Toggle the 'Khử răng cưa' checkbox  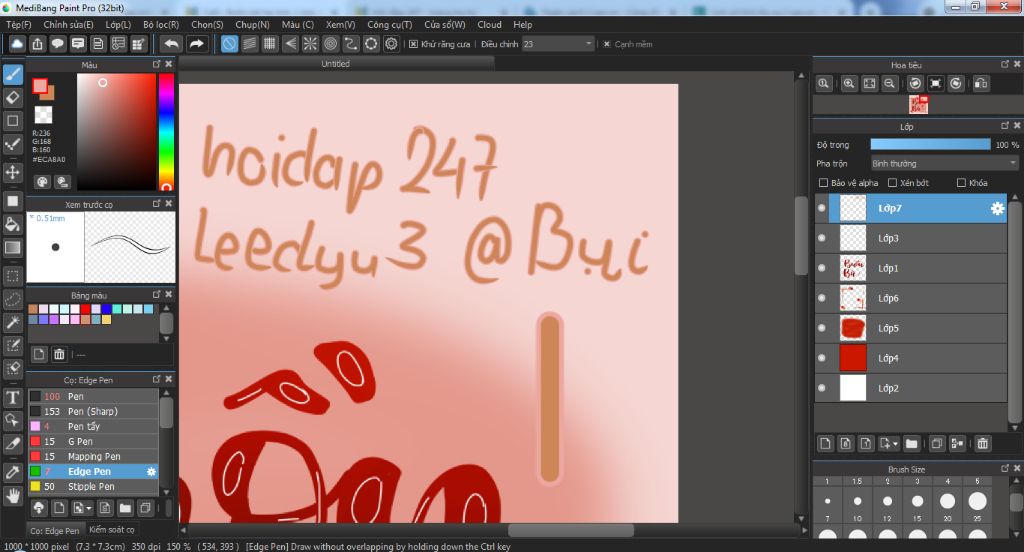coord(413,44)
